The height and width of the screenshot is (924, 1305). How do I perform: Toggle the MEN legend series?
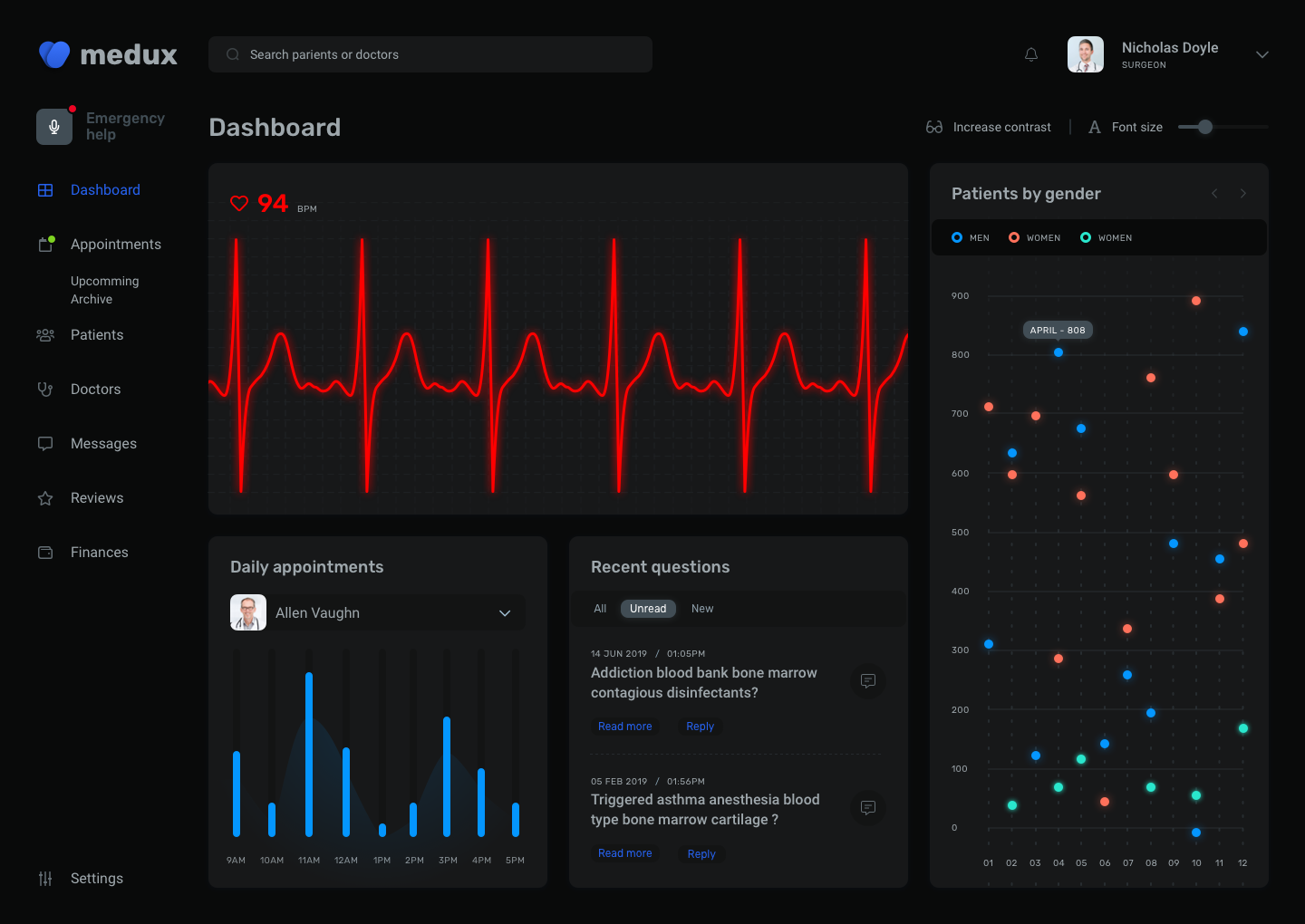[971, 237]
